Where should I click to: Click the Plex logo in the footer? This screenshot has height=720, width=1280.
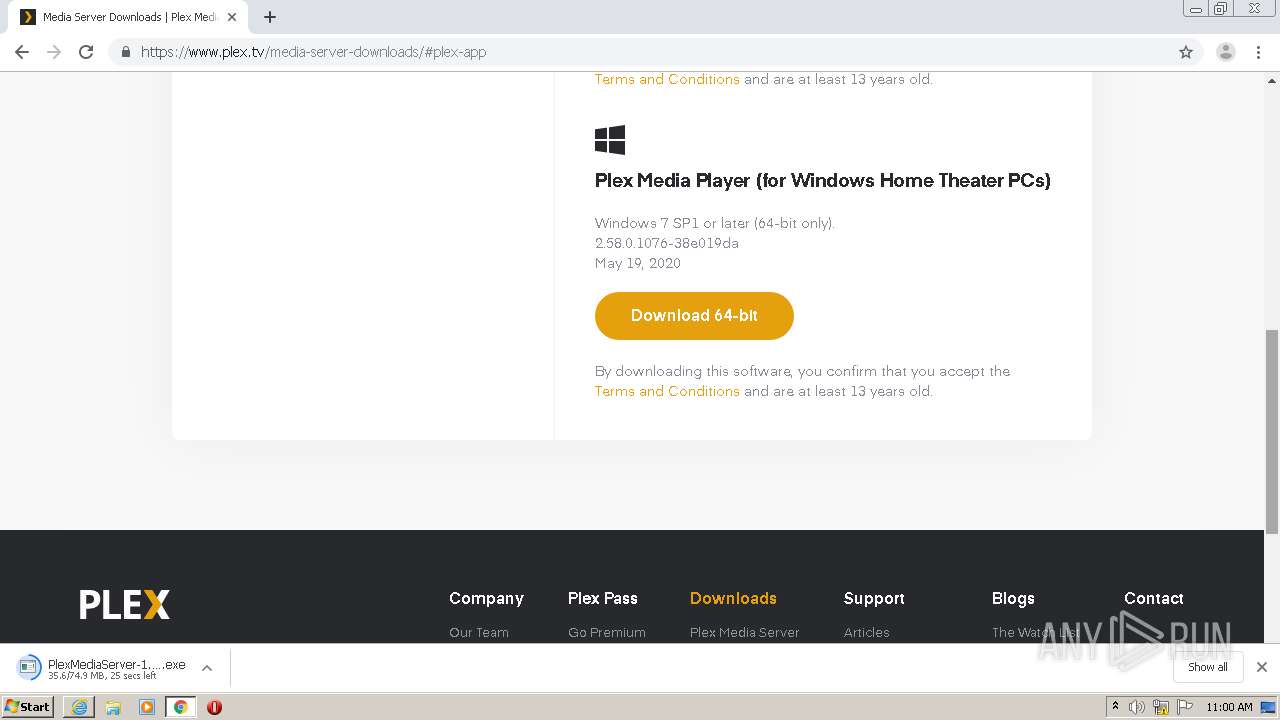[125, 604]
